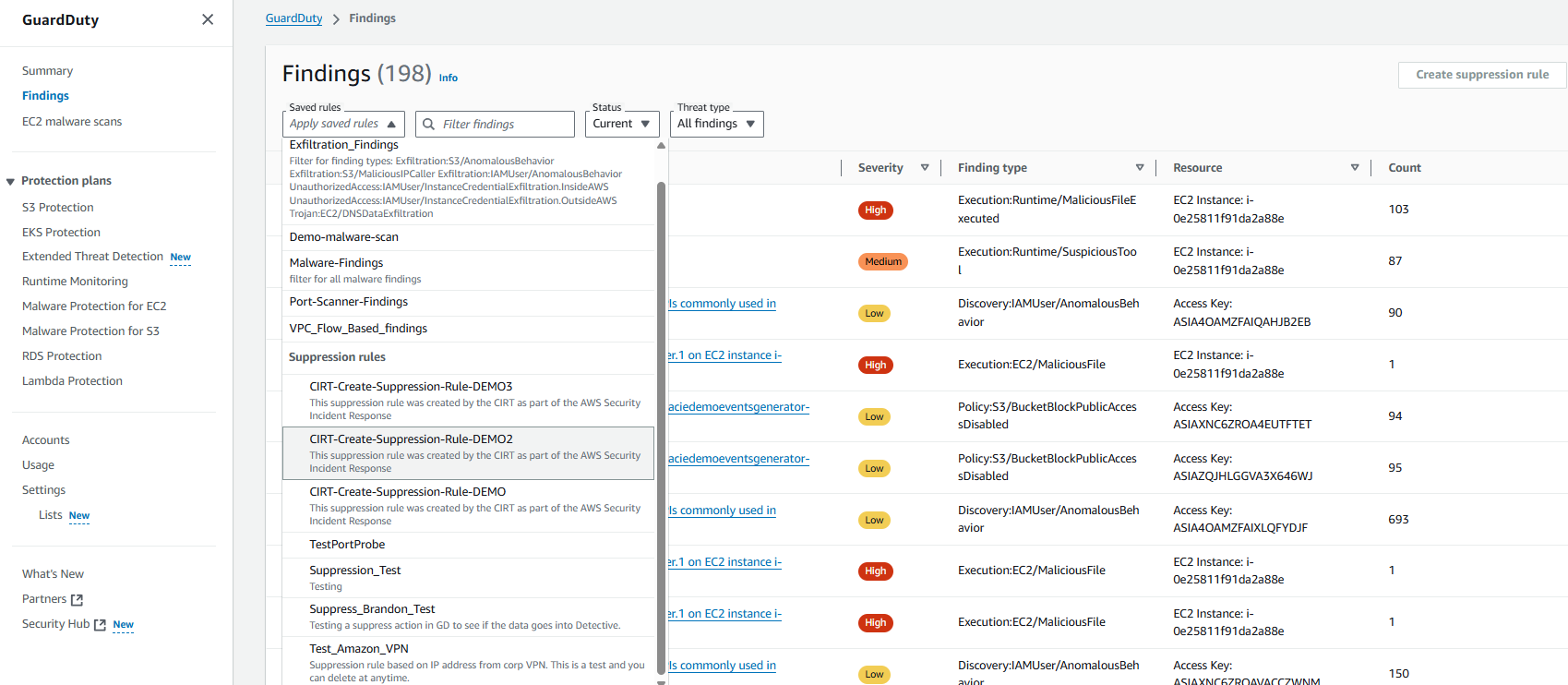Pick the Port-Scanner-Findings saved rule
Screen dimensions: 1568x685
469,302
